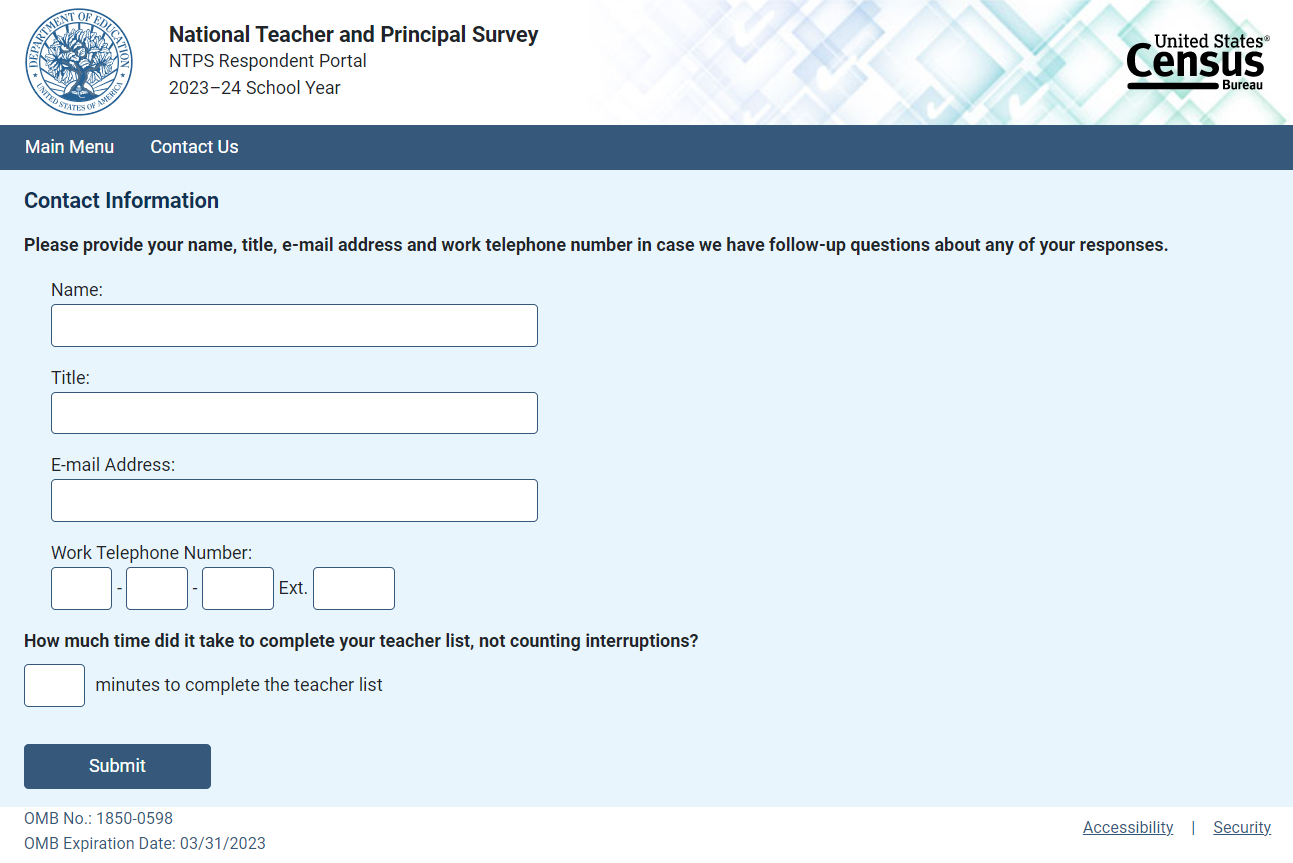The width and height of the screenshot is (1293, 863).
Task: Click the National Teacher and Principal Survey title
Action: [x=353, y=35]
